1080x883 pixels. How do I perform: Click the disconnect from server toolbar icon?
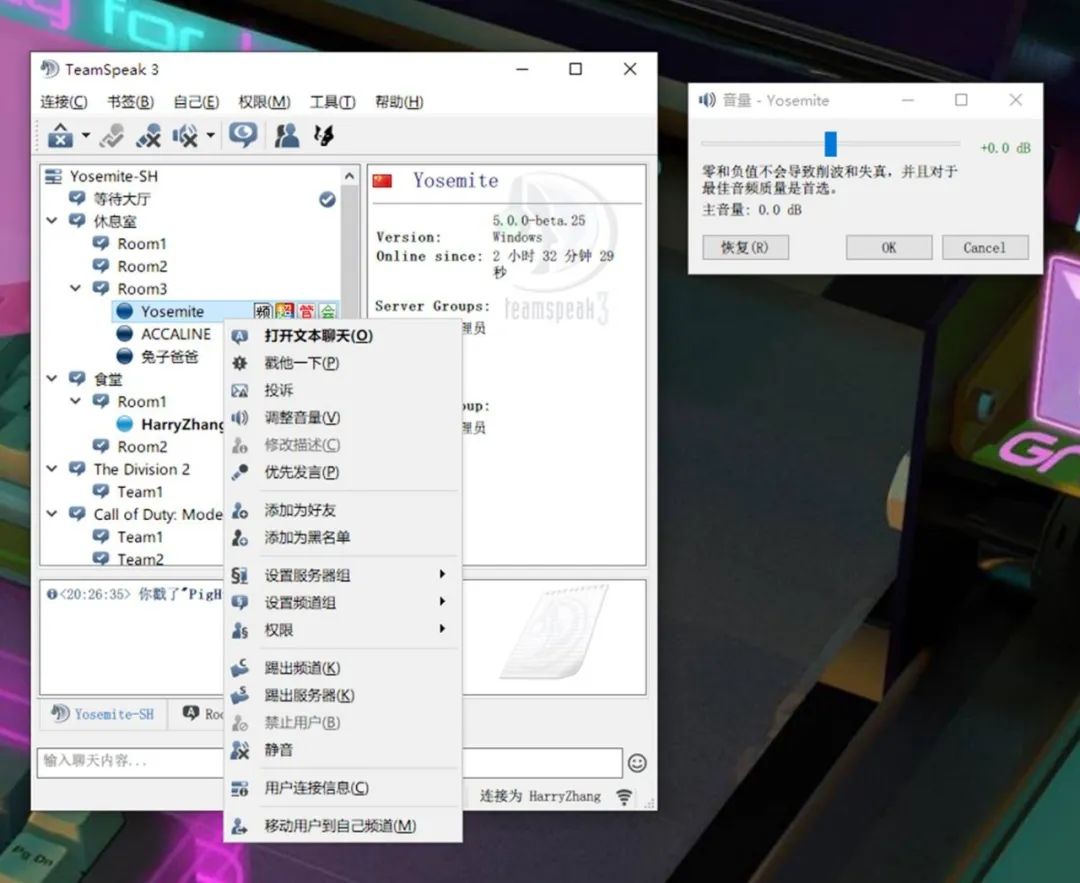[x=60, y=136]
